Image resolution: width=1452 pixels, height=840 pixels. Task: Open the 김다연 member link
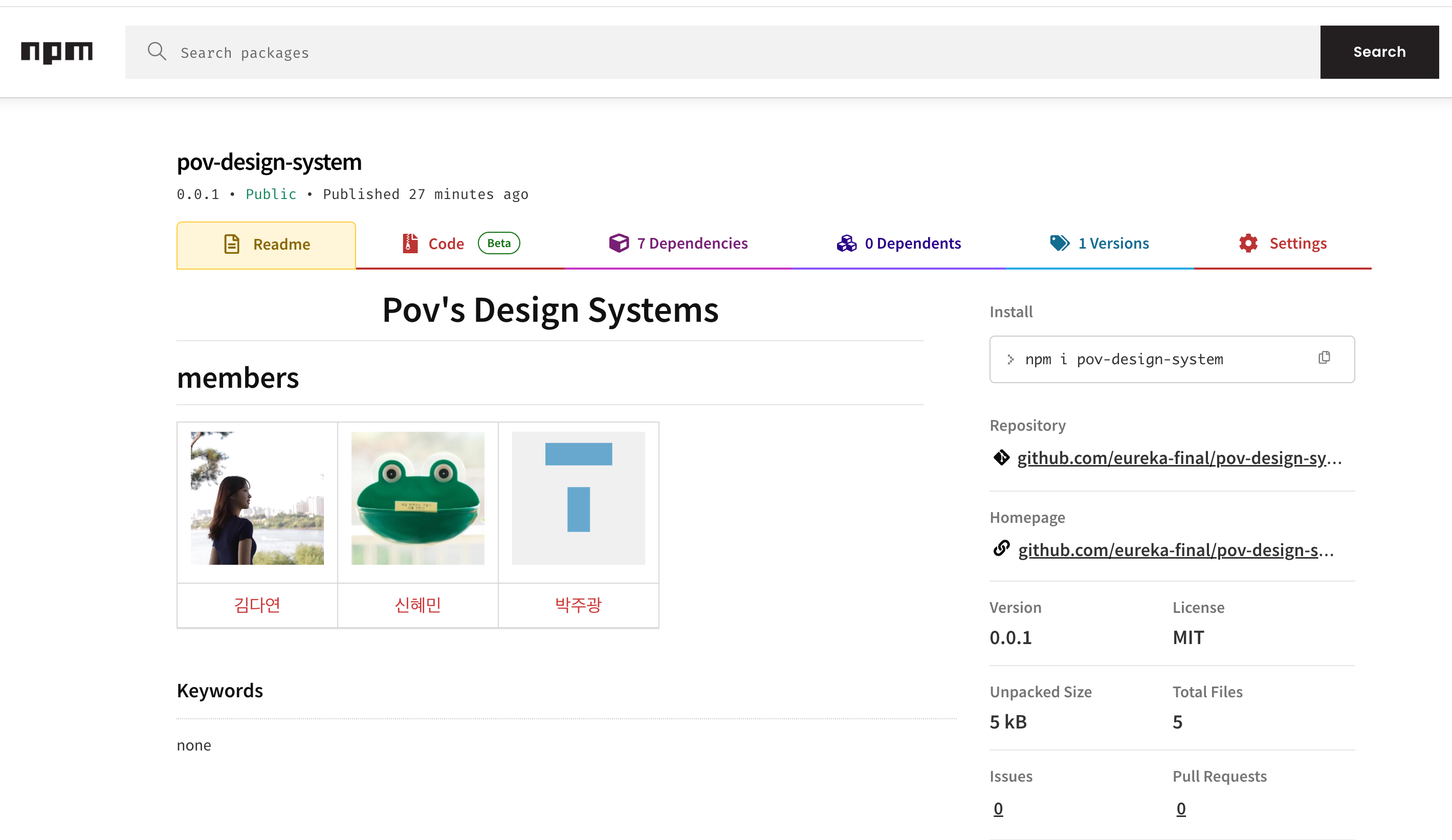(257, 605)
